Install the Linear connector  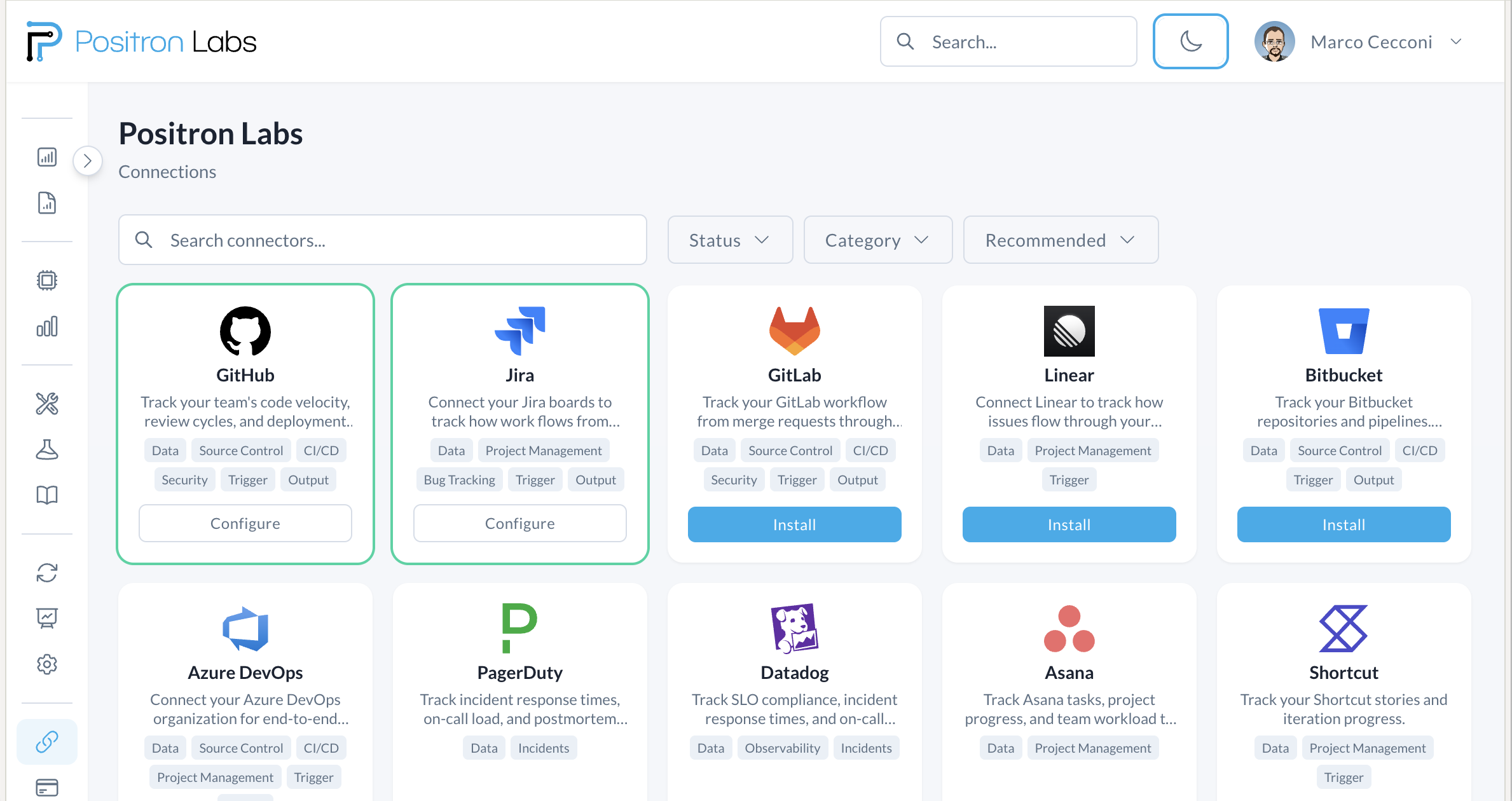point(1069,524)
